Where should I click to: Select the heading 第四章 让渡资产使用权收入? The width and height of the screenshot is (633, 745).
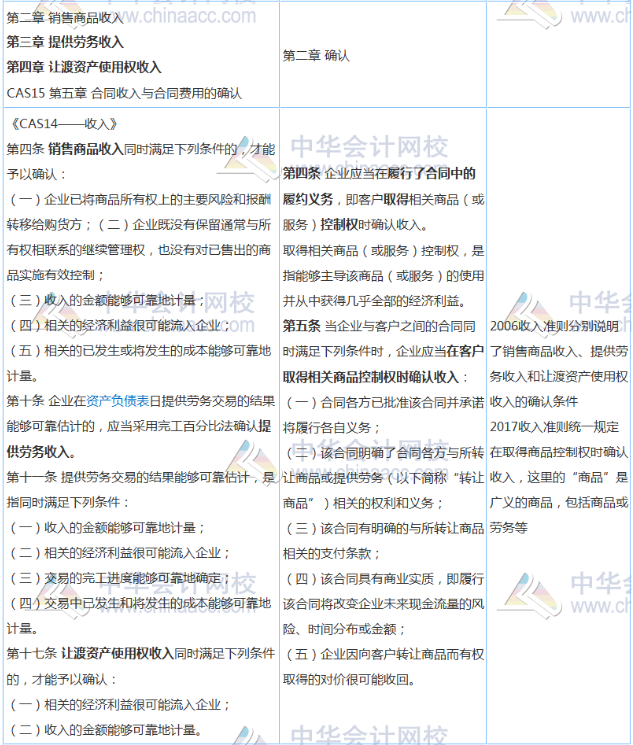[84, 67]
